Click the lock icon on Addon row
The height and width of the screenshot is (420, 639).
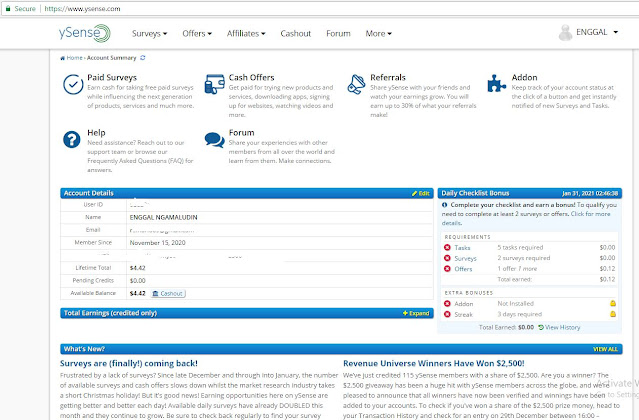[613, 303]
